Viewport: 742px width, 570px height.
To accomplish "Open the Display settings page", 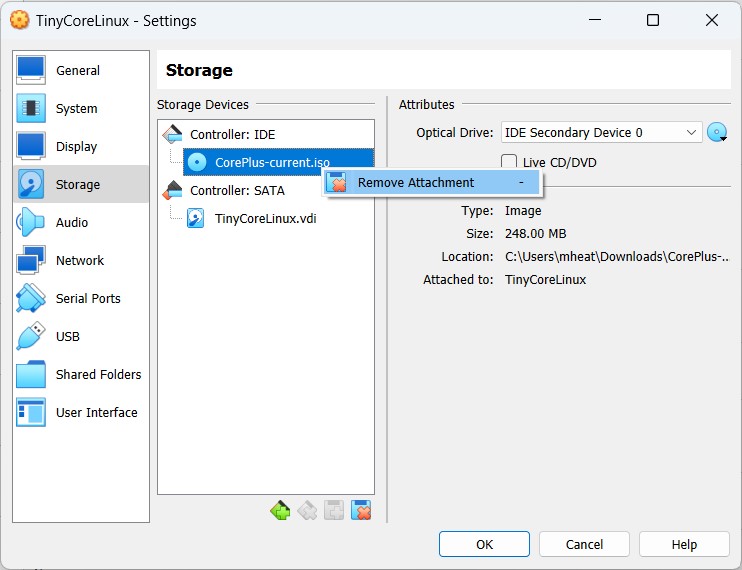I will tap(81, 146).
